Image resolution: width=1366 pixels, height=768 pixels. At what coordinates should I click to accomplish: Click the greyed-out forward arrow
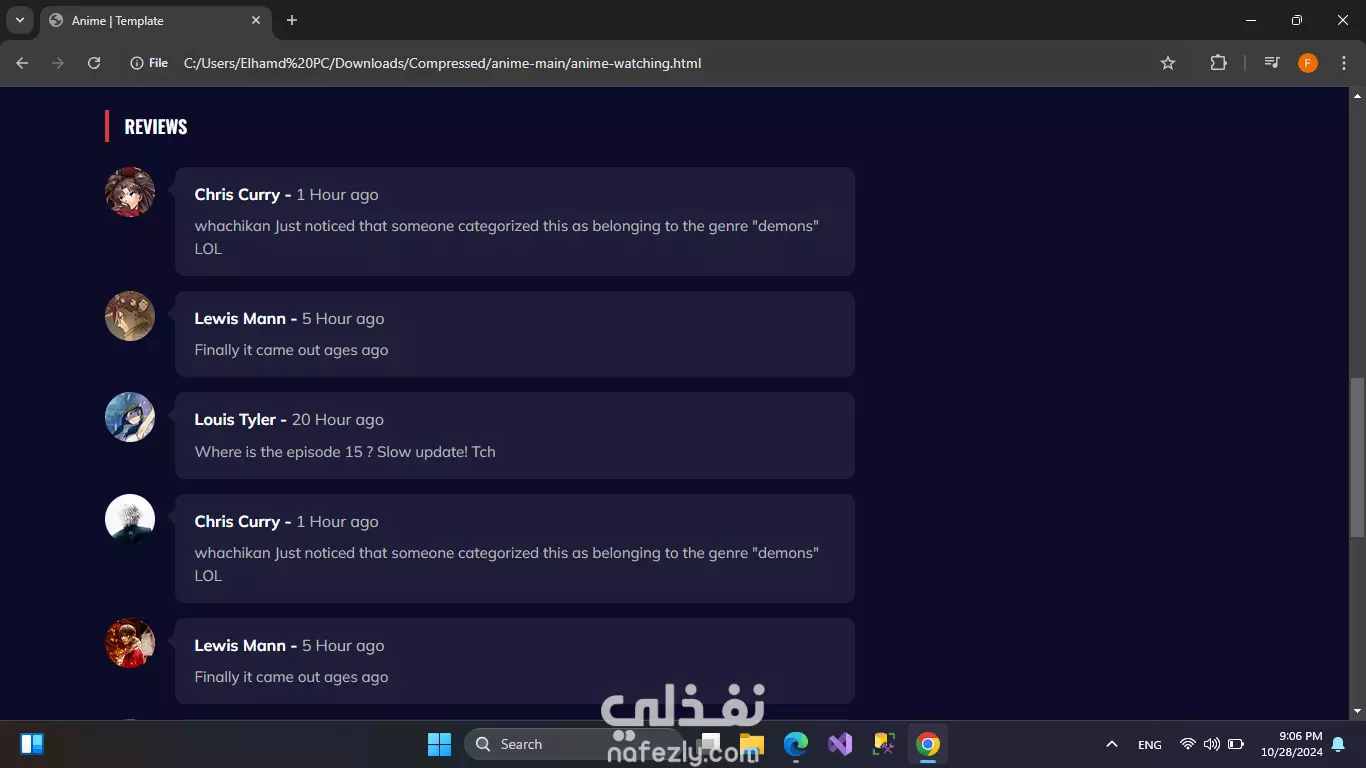pos(58,63)
